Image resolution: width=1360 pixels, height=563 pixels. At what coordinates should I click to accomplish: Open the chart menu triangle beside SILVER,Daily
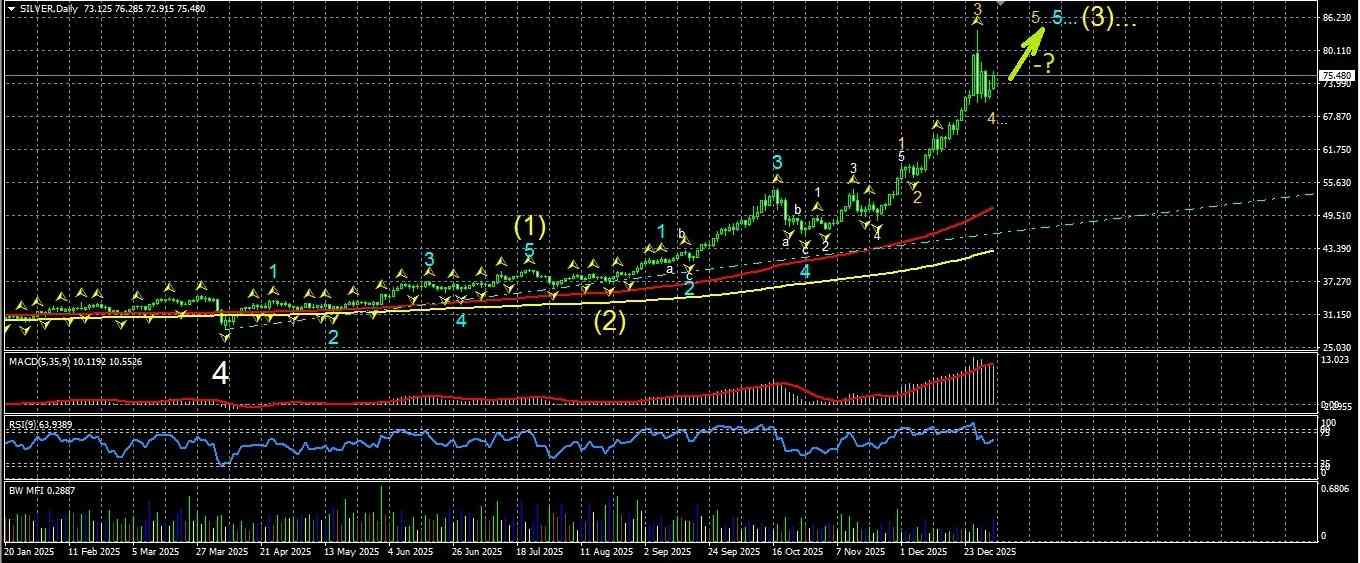click(x=11, y=8)
